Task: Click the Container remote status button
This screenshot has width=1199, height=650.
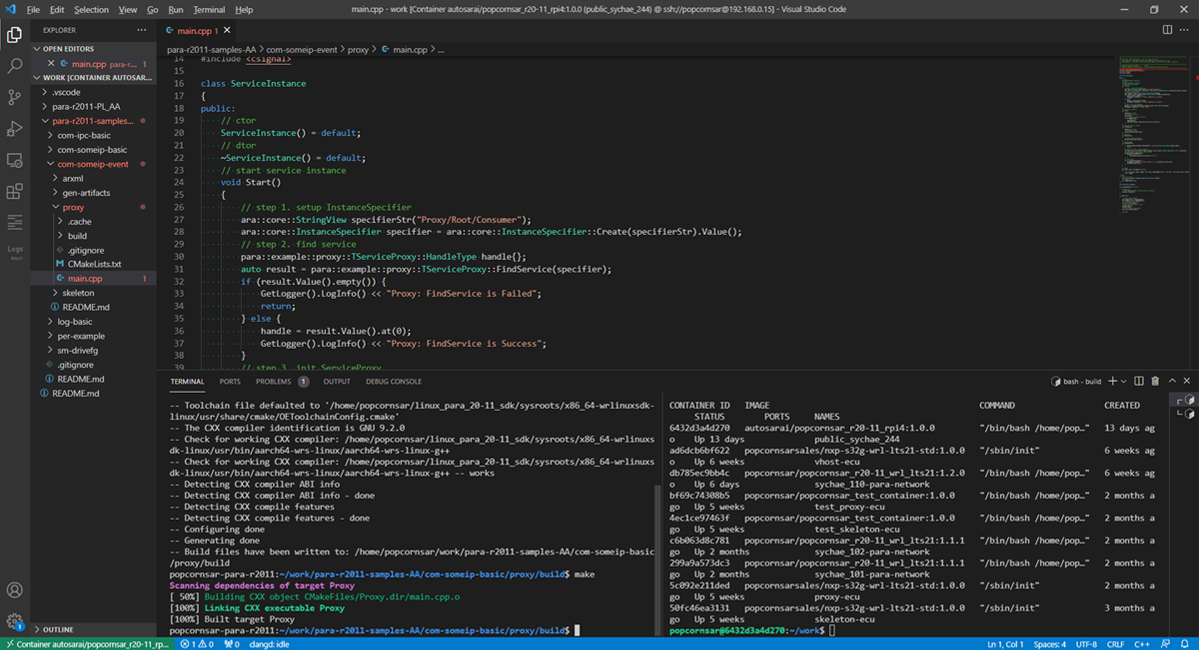Action: pyautogui.click(x=87, y=644)
